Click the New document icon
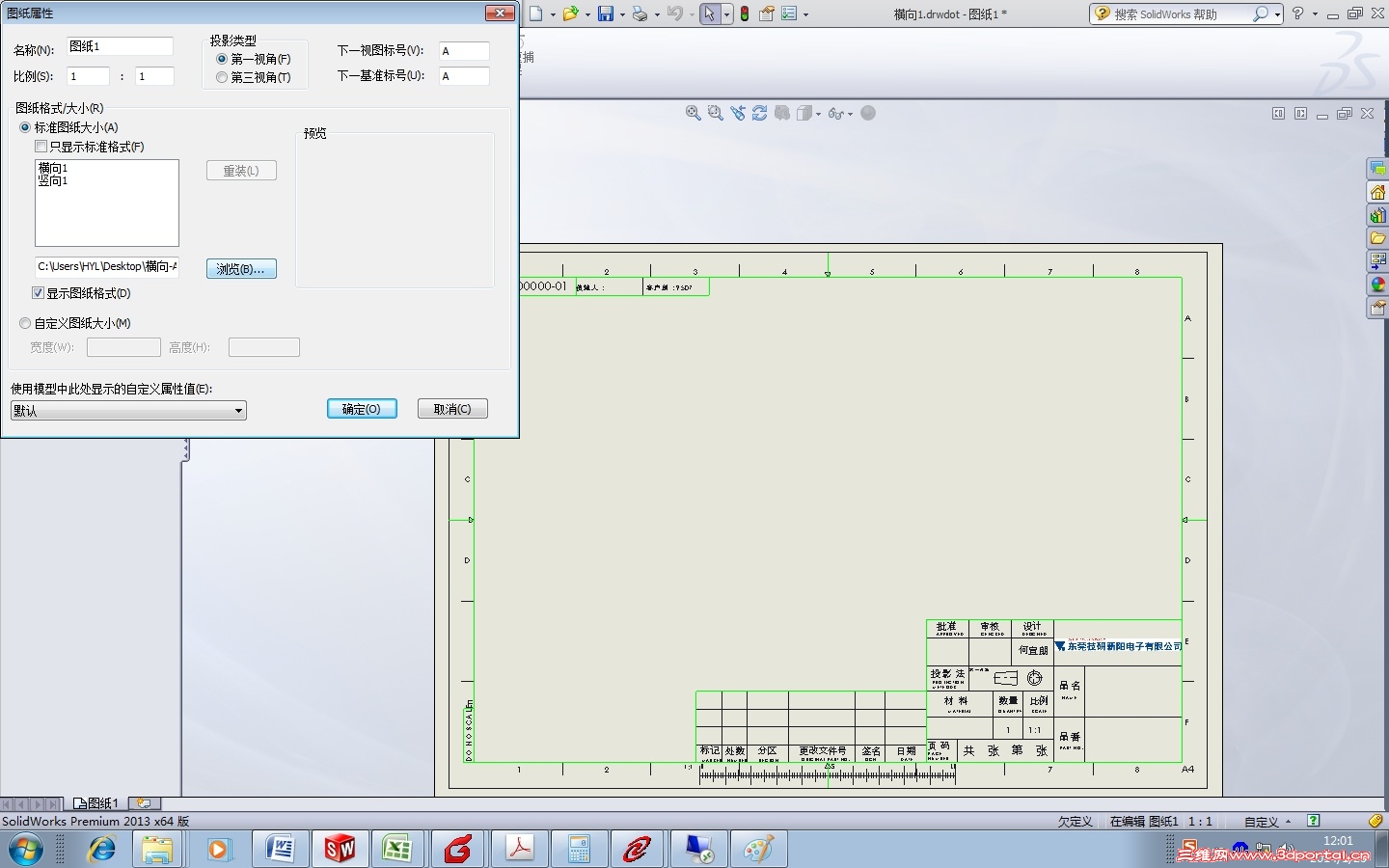The width and height of the screenshot is (1389, 868). [535, 14]
